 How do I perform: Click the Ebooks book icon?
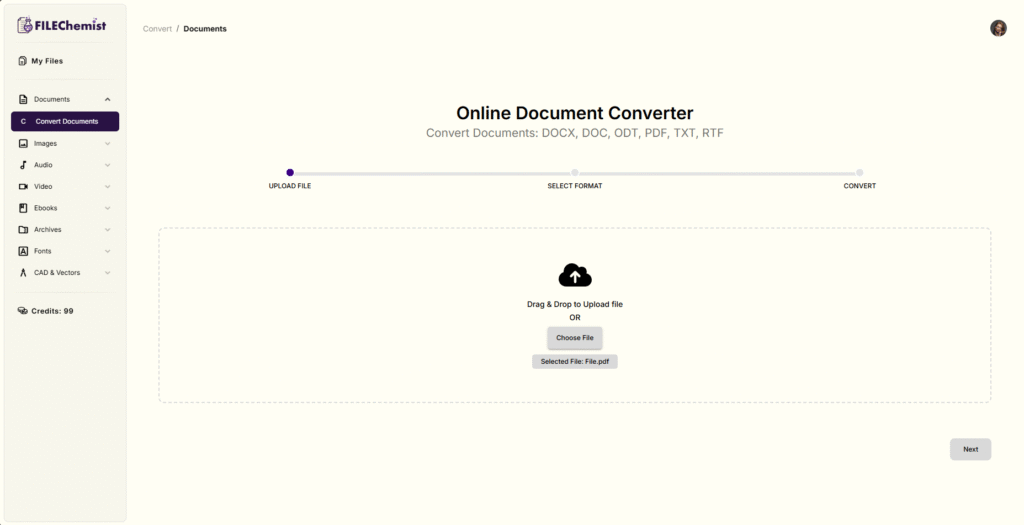(x=23, y=208)
